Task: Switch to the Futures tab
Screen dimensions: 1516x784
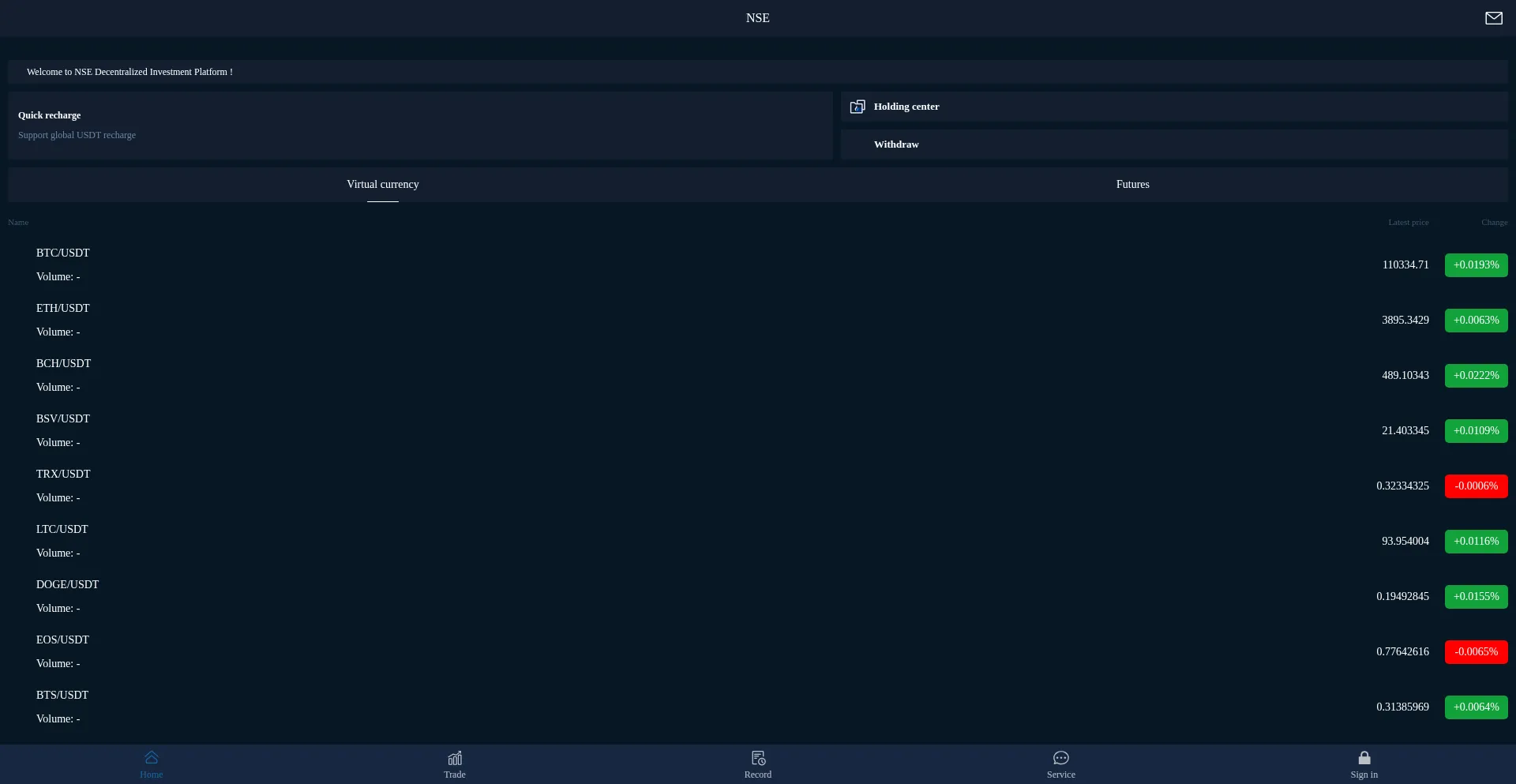Action: (x=1132, y=184)
